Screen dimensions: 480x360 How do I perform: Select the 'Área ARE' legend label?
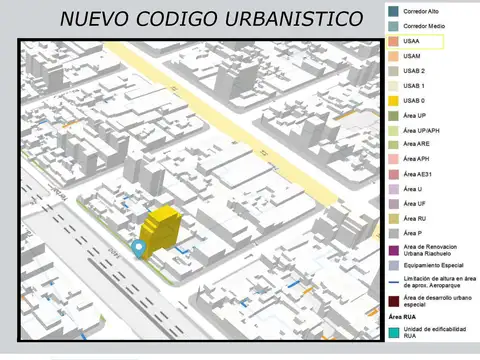coord(416,144)
